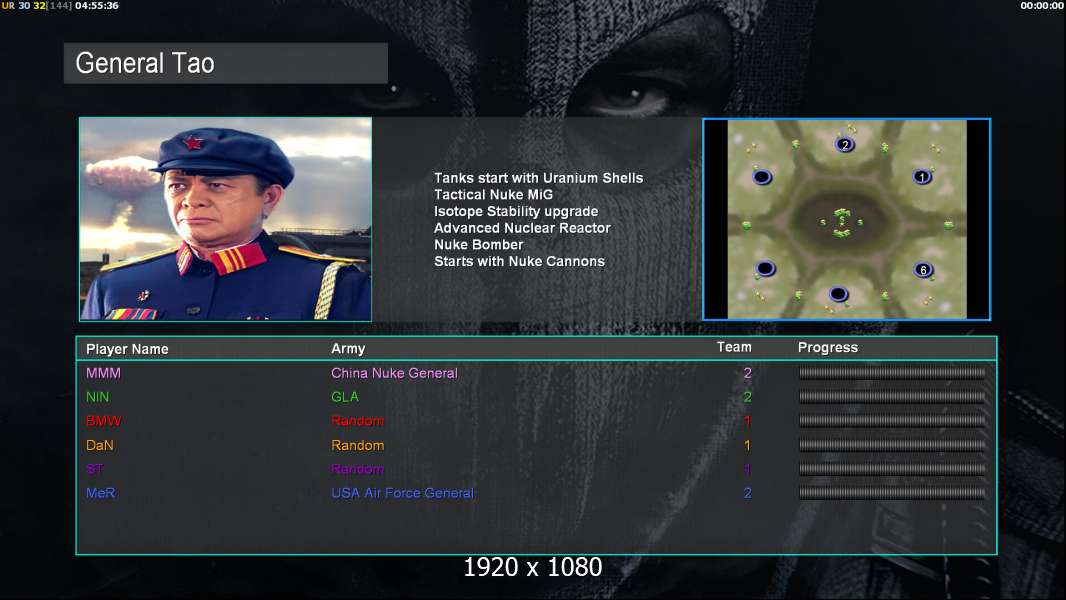This screenshot has width=1066, height=600.
Task: Click the Random army entry in BMW's row
Action: tap(358, 421)
